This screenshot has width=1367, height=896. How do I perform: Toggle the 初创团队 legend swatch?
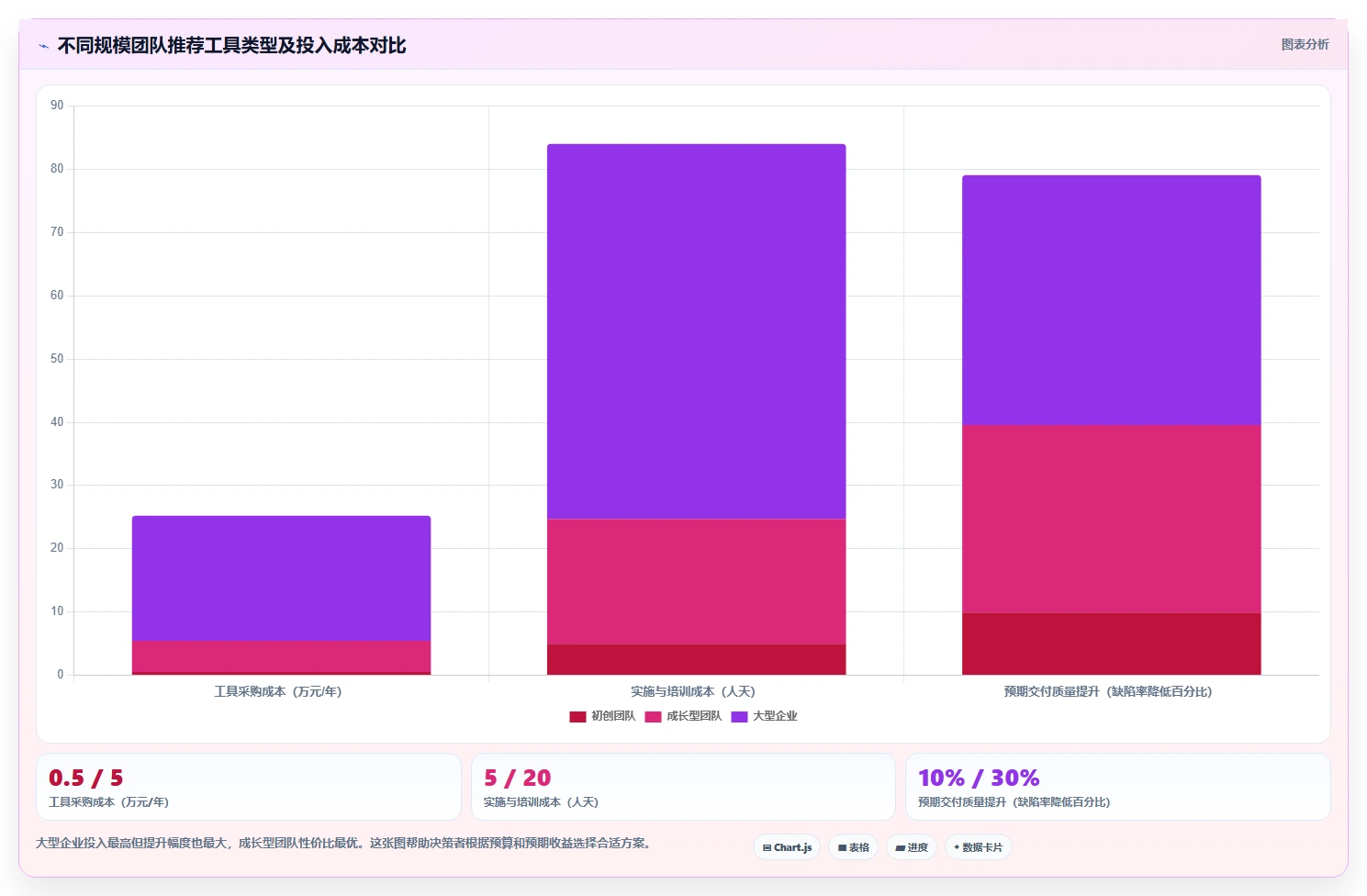point(577,717)
